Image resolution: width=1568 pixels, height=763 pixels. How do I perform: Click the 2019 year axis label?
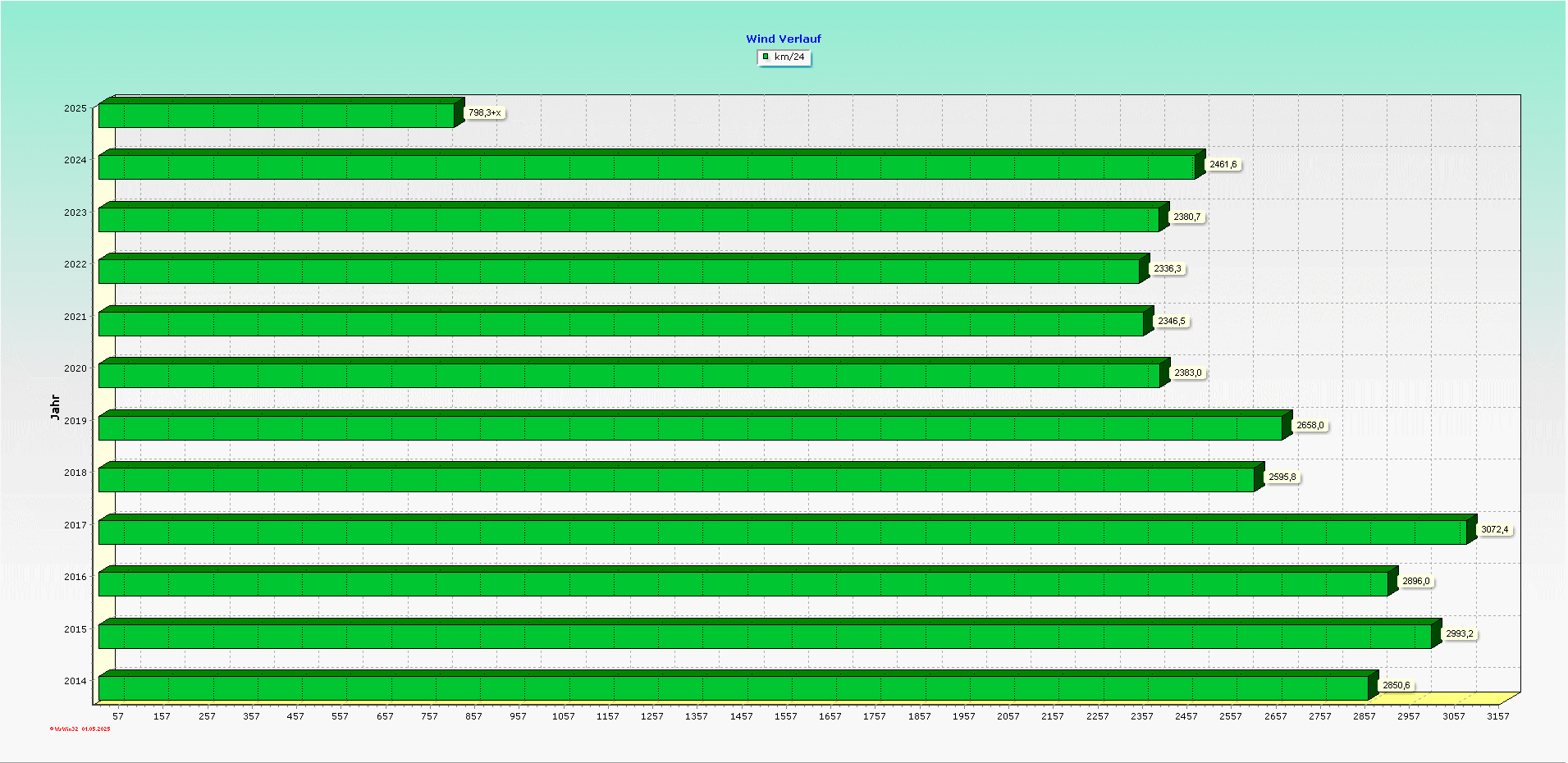pos(75,421)
